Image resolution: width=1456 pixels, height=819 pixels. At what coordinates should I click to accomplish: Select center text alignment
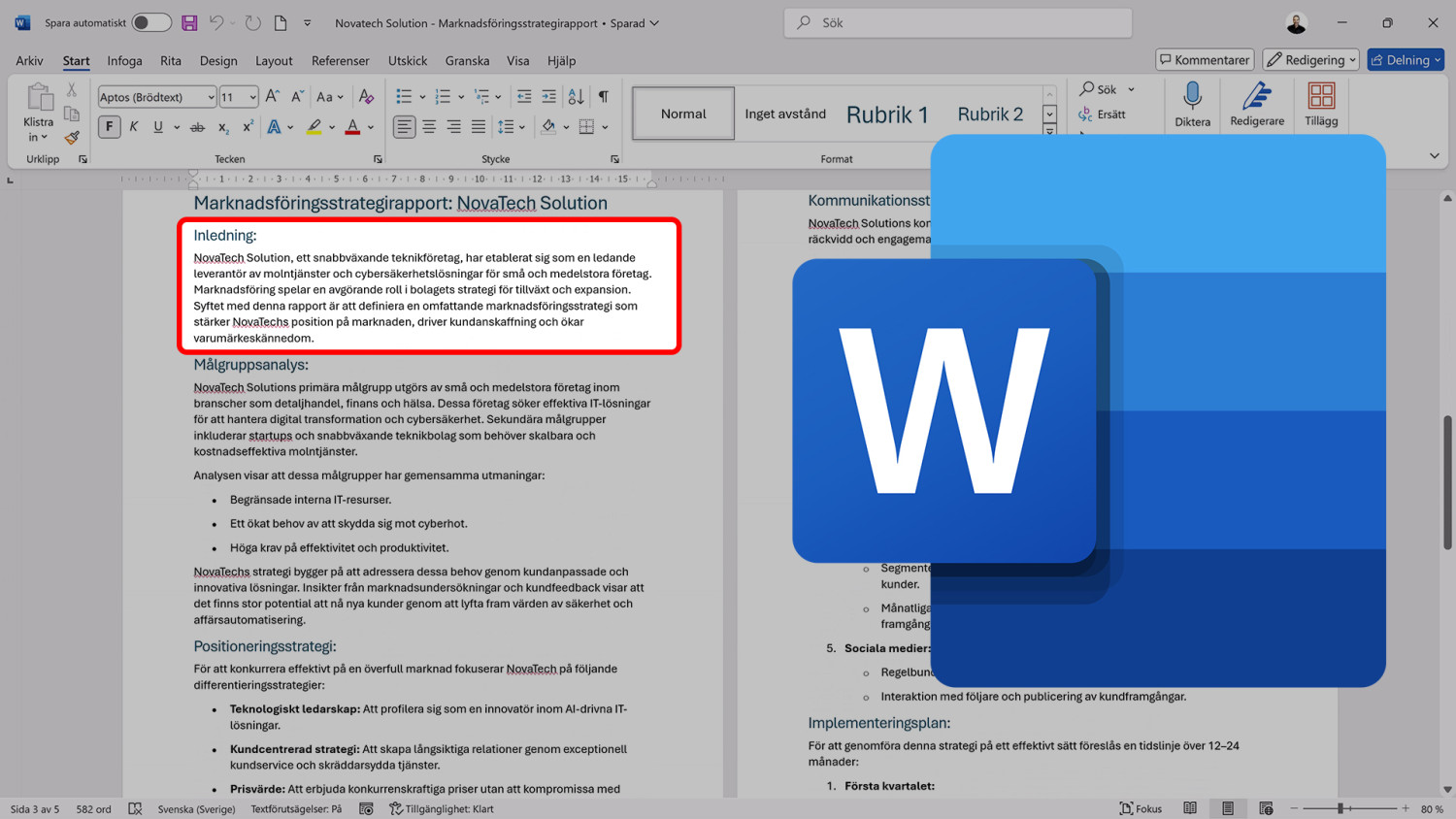click(429, 127)
